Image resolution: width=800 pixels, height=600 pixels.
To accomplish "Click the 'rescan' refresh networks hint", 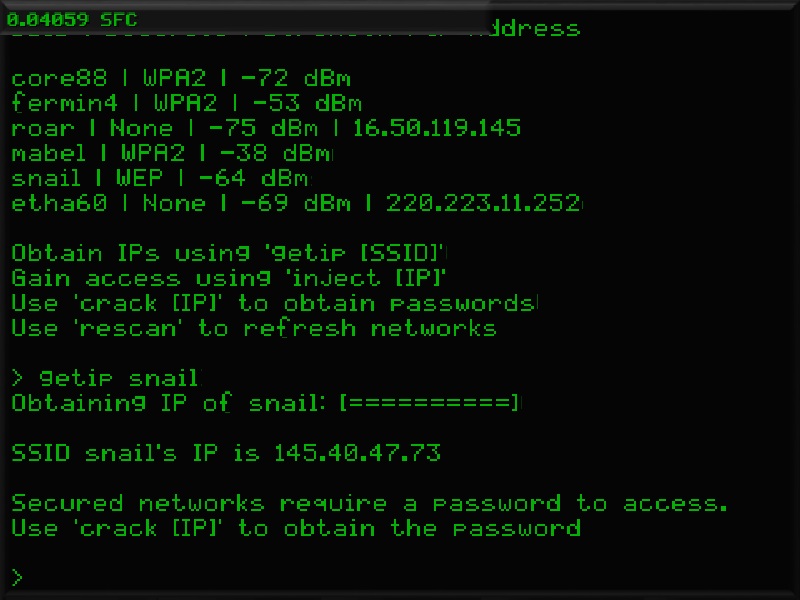I will point(254,329).
